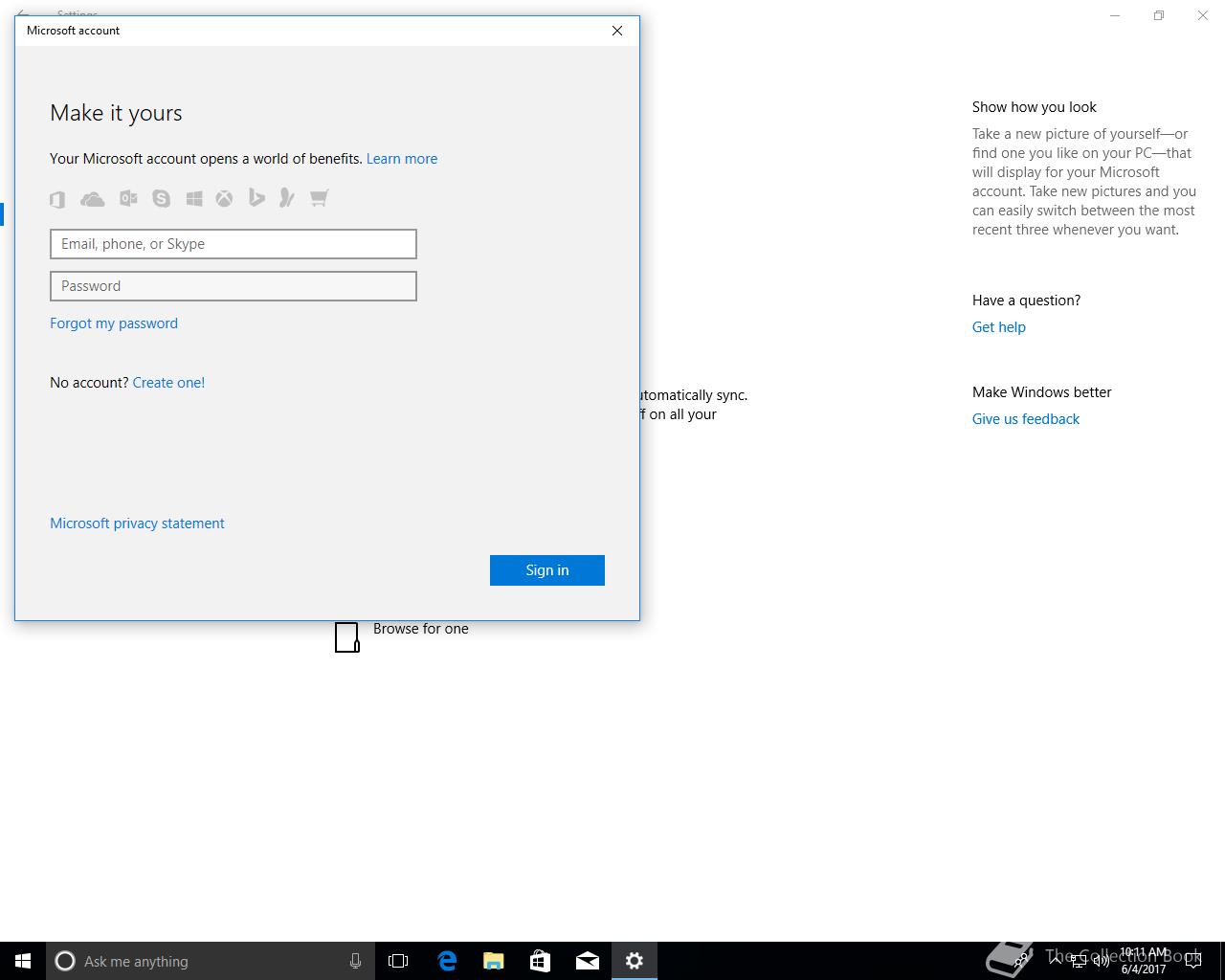This screenshot has height=980, width=1225.
Task: Open Task View from the taskbar
Action: (x=398, y=961)
